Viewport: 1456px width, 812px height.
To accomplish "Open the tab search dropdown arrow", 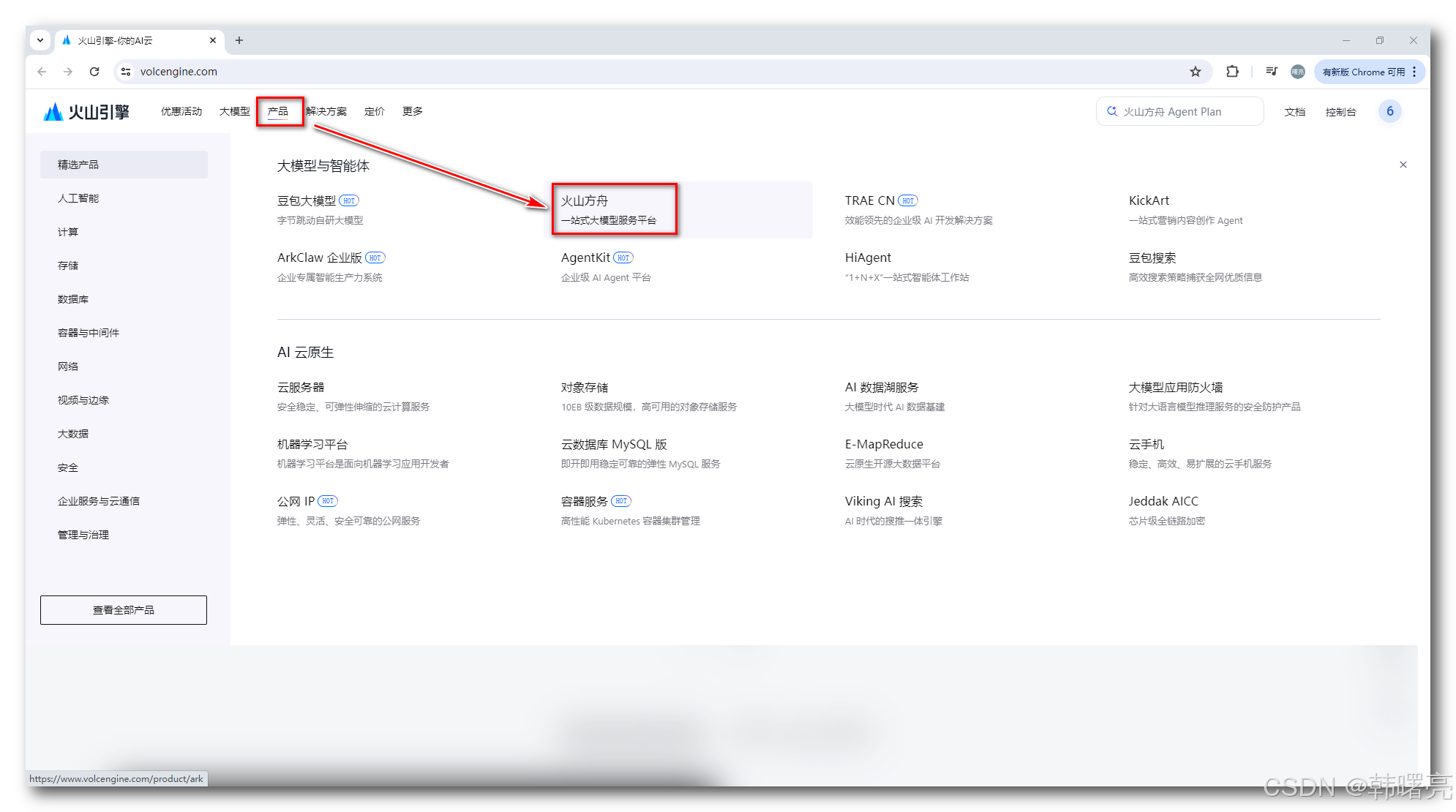I will 40,40.
